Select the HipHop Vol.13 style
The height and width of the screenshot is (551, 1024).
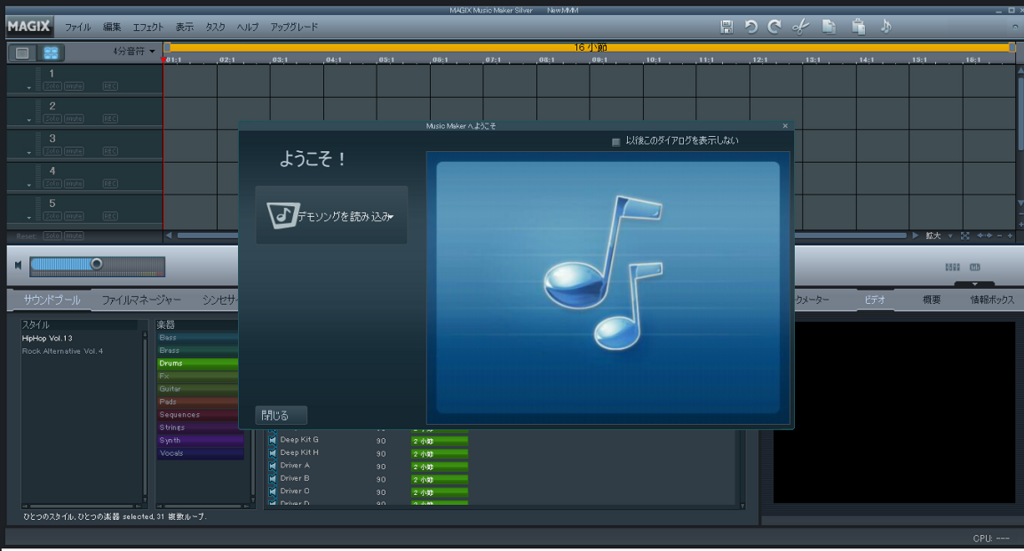click(x=47, y=338)
